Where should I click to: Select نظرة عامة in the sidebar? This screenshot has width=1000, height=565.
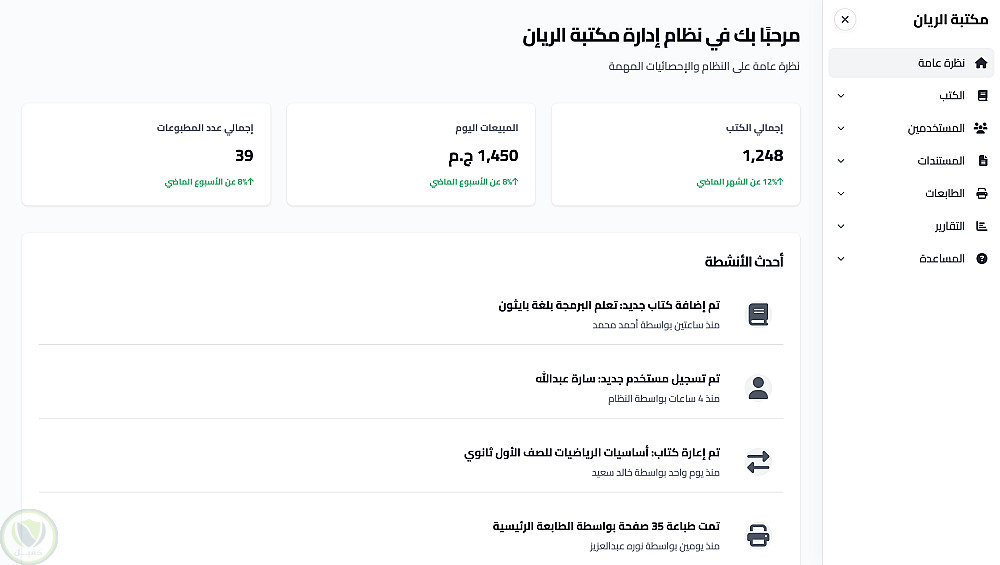point(940,63)
